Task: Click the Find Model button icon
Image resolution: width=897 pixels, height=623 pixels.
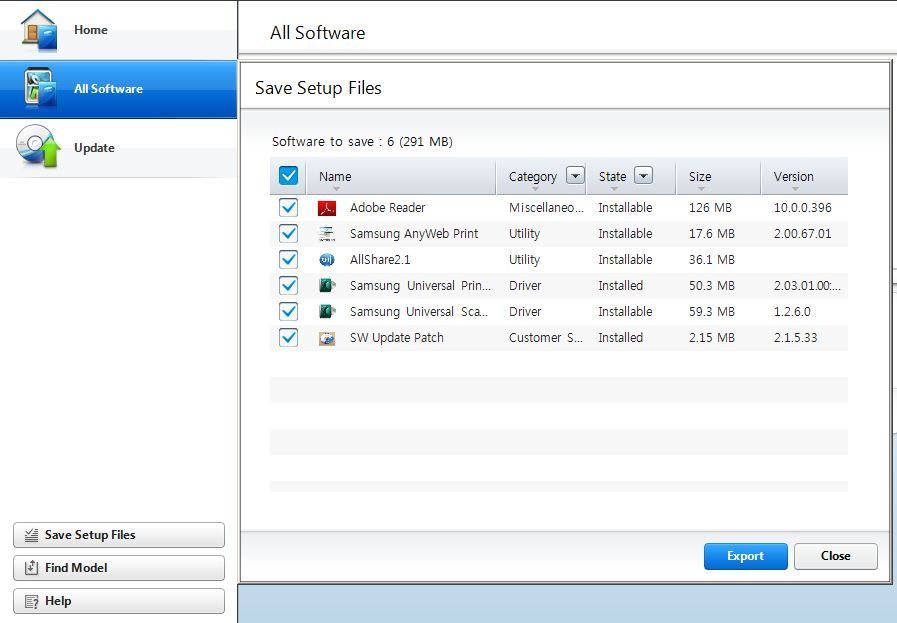Action: coord(31,568)
